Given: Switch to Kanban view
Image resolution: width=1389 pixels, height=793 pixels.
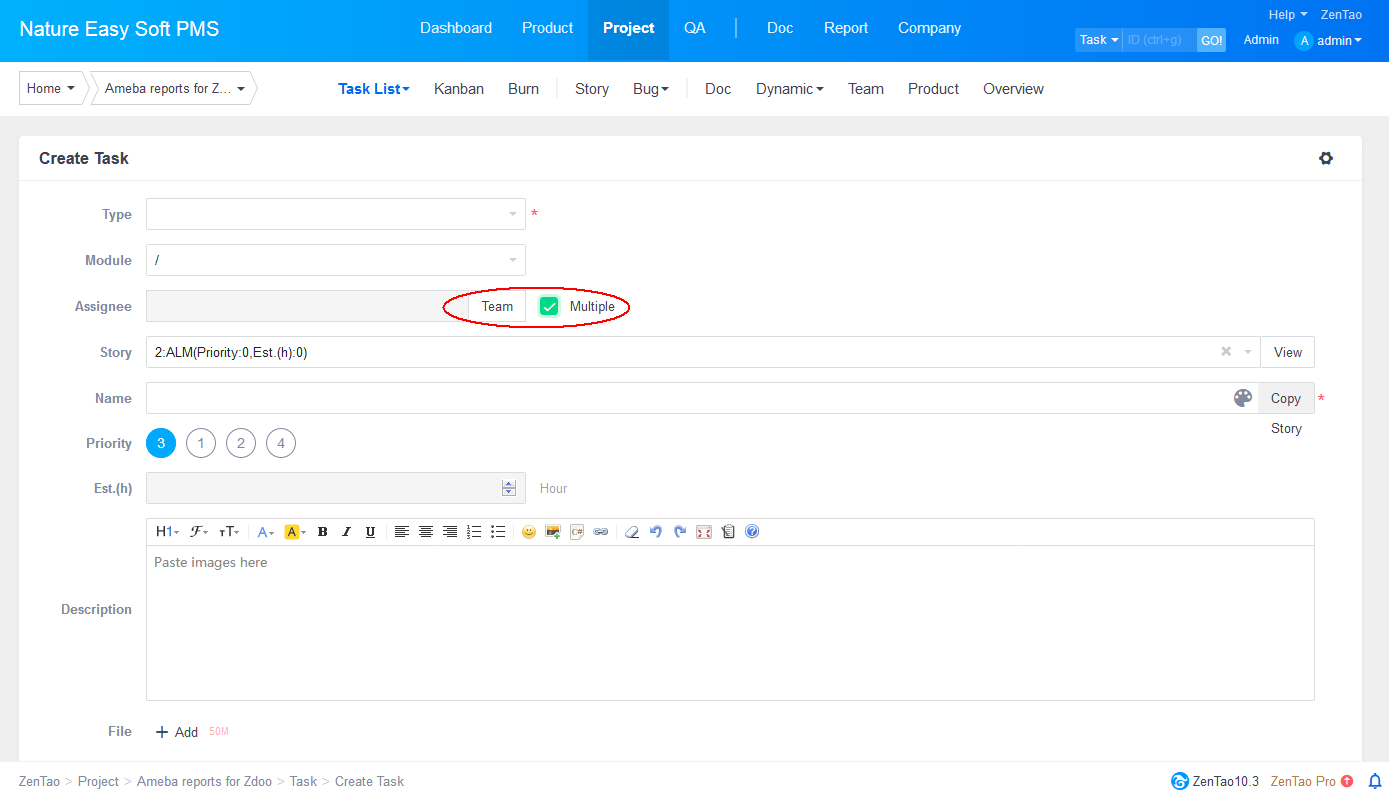Looking at the screenshot, I should click(458, 89).
